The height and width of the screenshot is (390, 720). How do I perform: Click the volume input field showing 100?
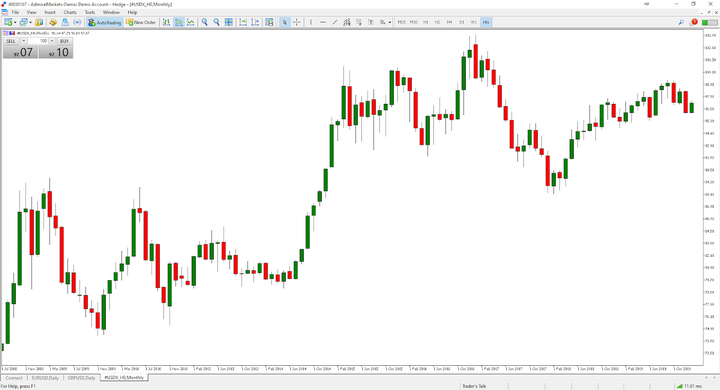[38, 41]
